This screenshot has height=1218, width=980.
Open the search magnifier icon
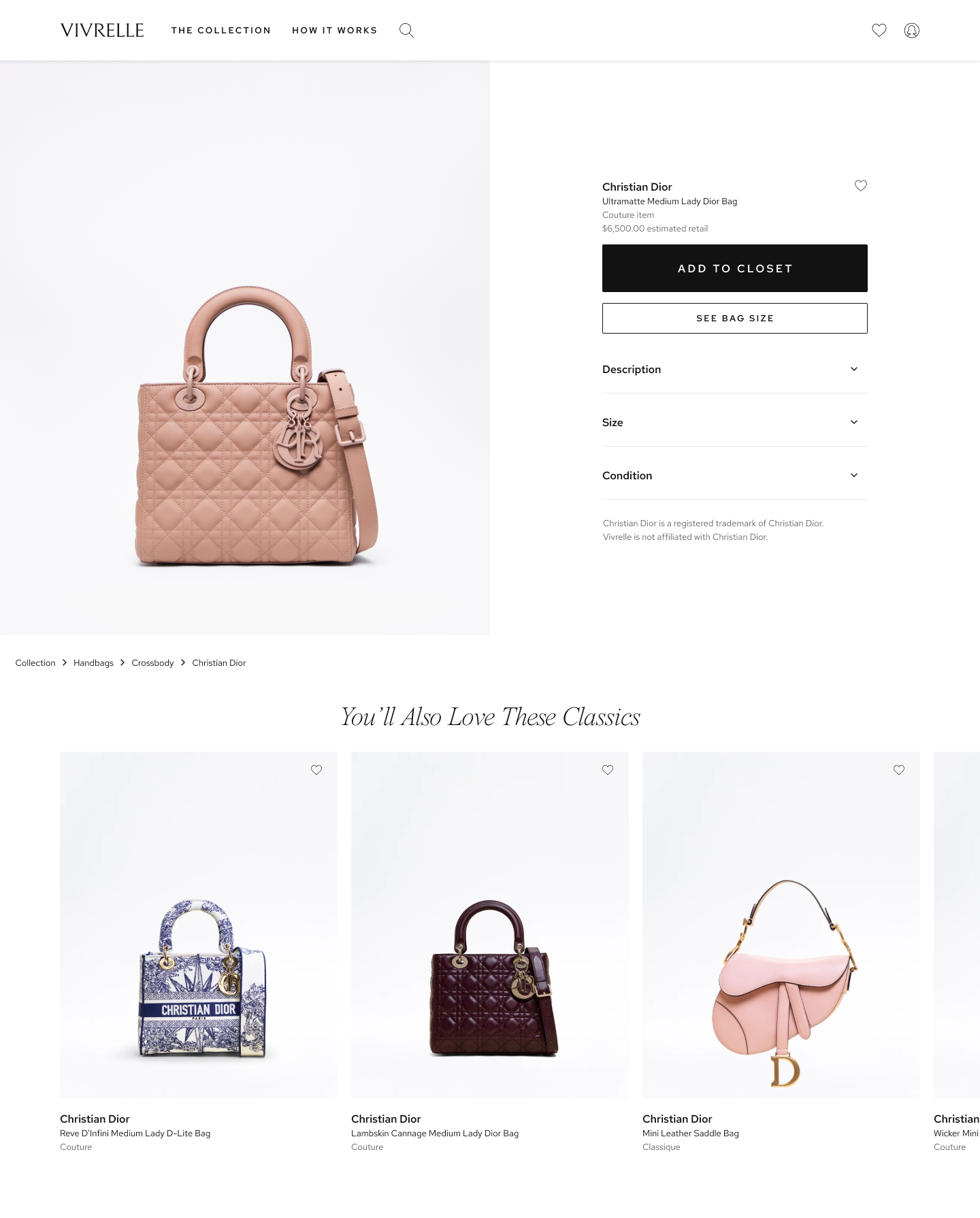[x=406, y=30]
